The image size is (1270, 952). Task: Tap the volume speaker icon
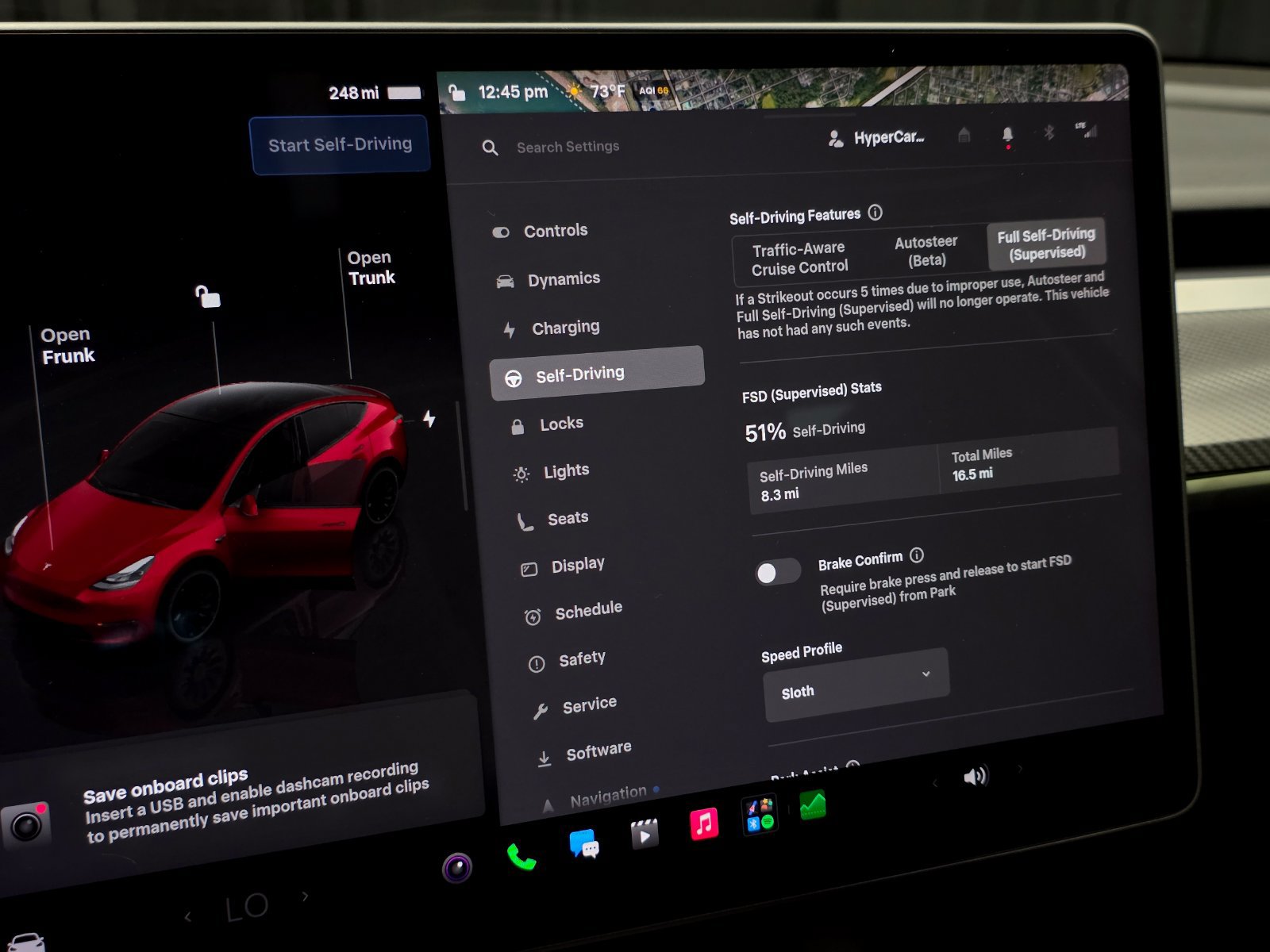[976, 775]
